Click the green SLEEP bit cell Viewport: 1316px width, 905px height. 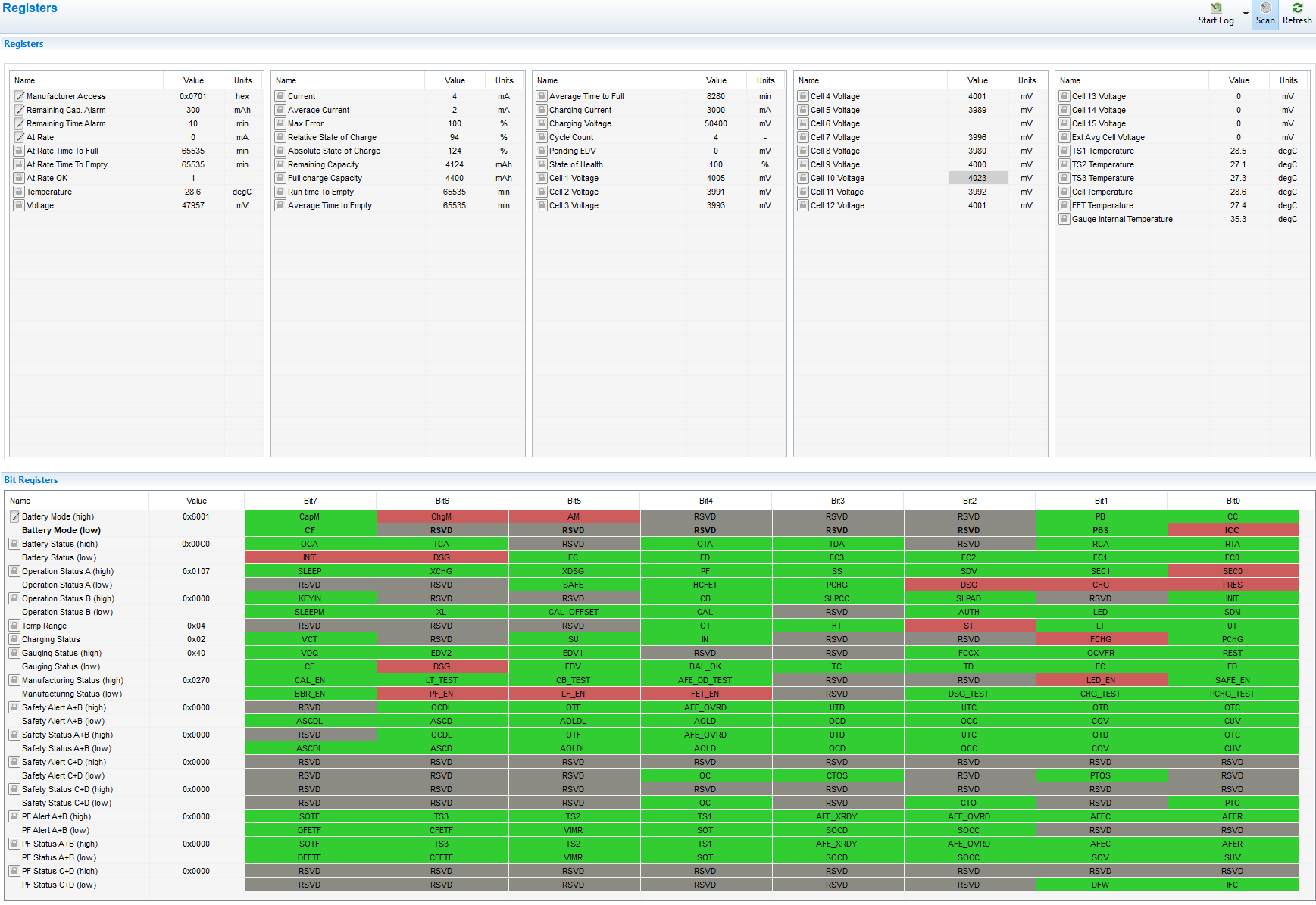point(310,571)
